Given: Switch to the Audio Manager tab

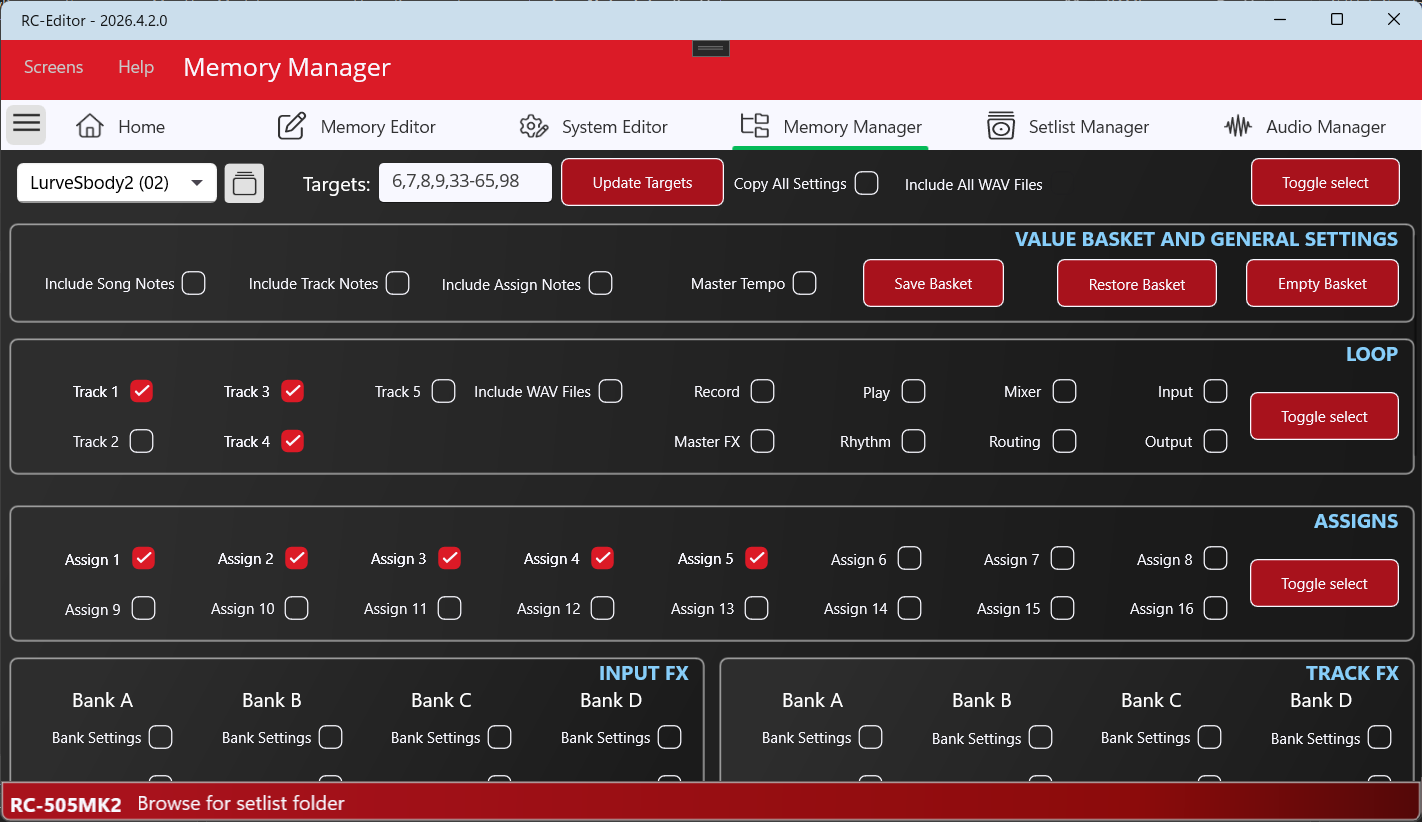Looking at the screenshot, I should pos(1305,126).
